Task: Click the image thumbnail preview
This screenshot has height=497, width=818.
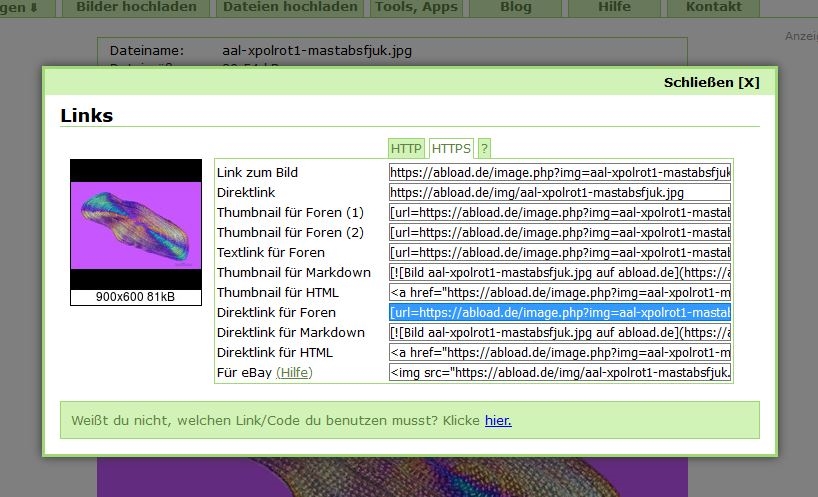Action: [x=121, y=224]
